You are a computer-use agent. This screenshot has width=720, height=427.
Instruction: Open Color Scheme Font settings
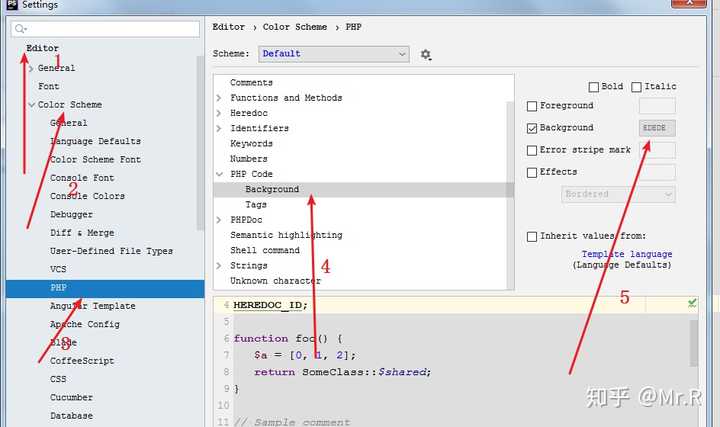pos(96,159)
